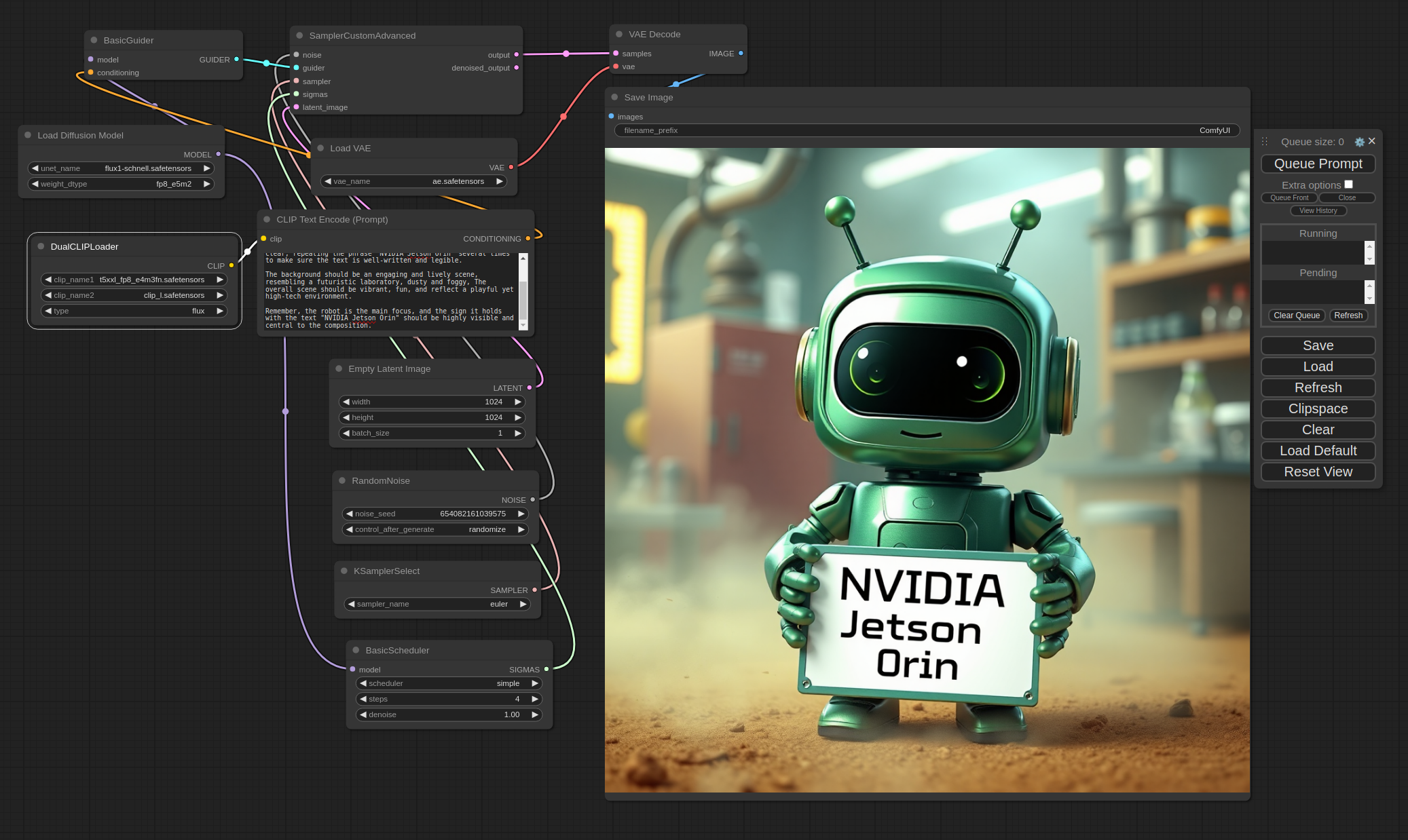Screen dimensions: 1408x840
Task: Click the MODEL output socket on Load Diffusion Model
Action: 218,154
